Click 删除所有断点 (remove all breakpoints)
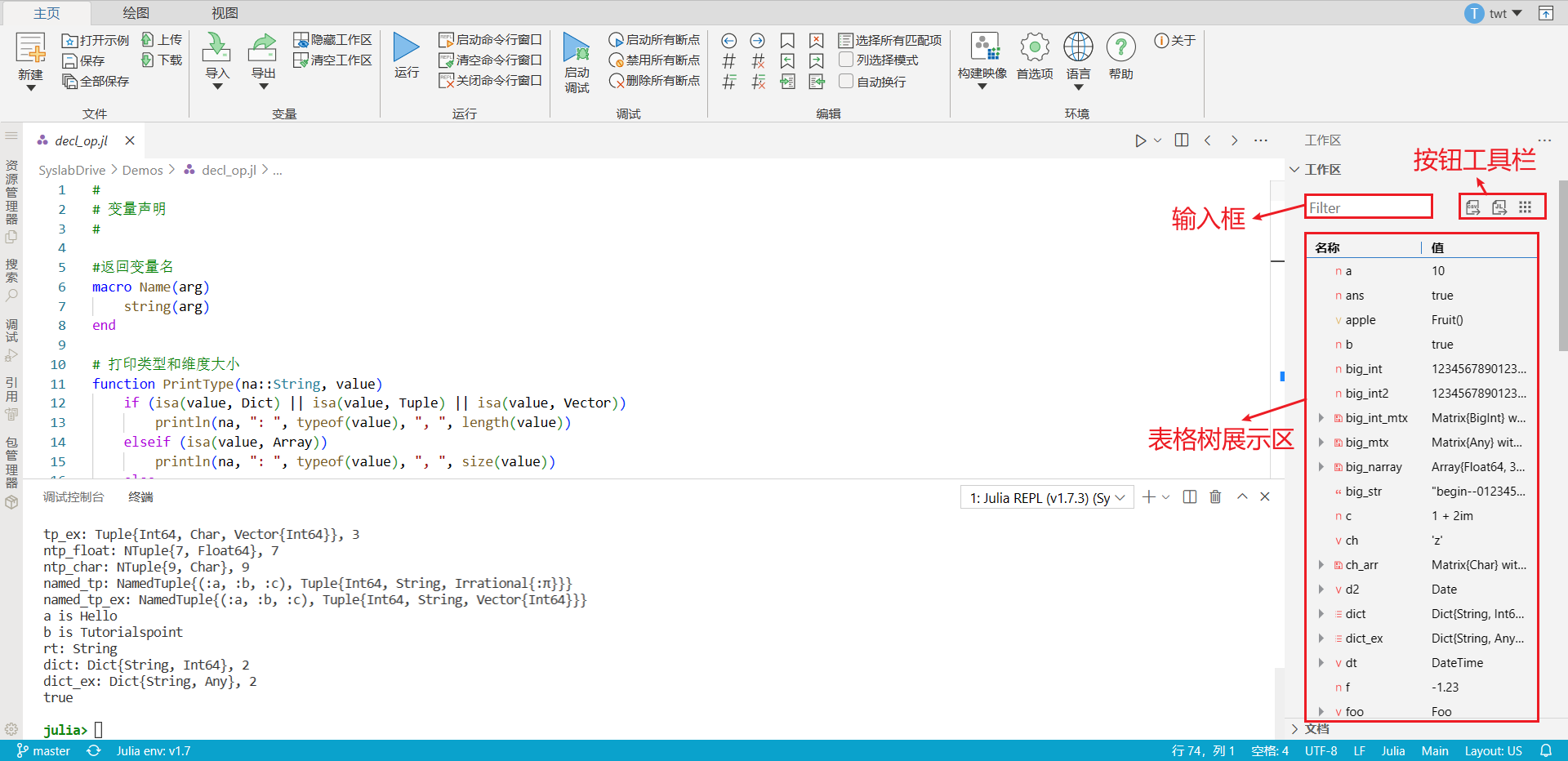 coord(654,81)
